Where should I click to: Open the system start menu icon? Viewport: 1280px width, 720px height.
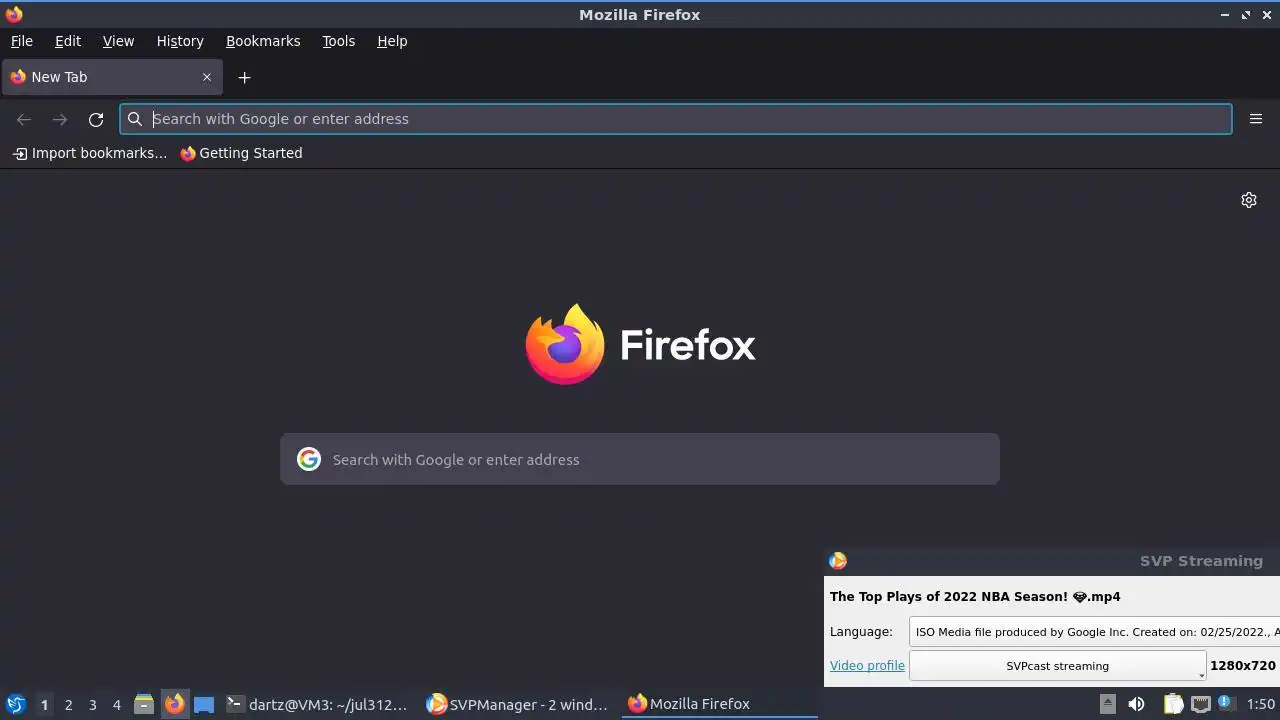[x=15, y=704]
